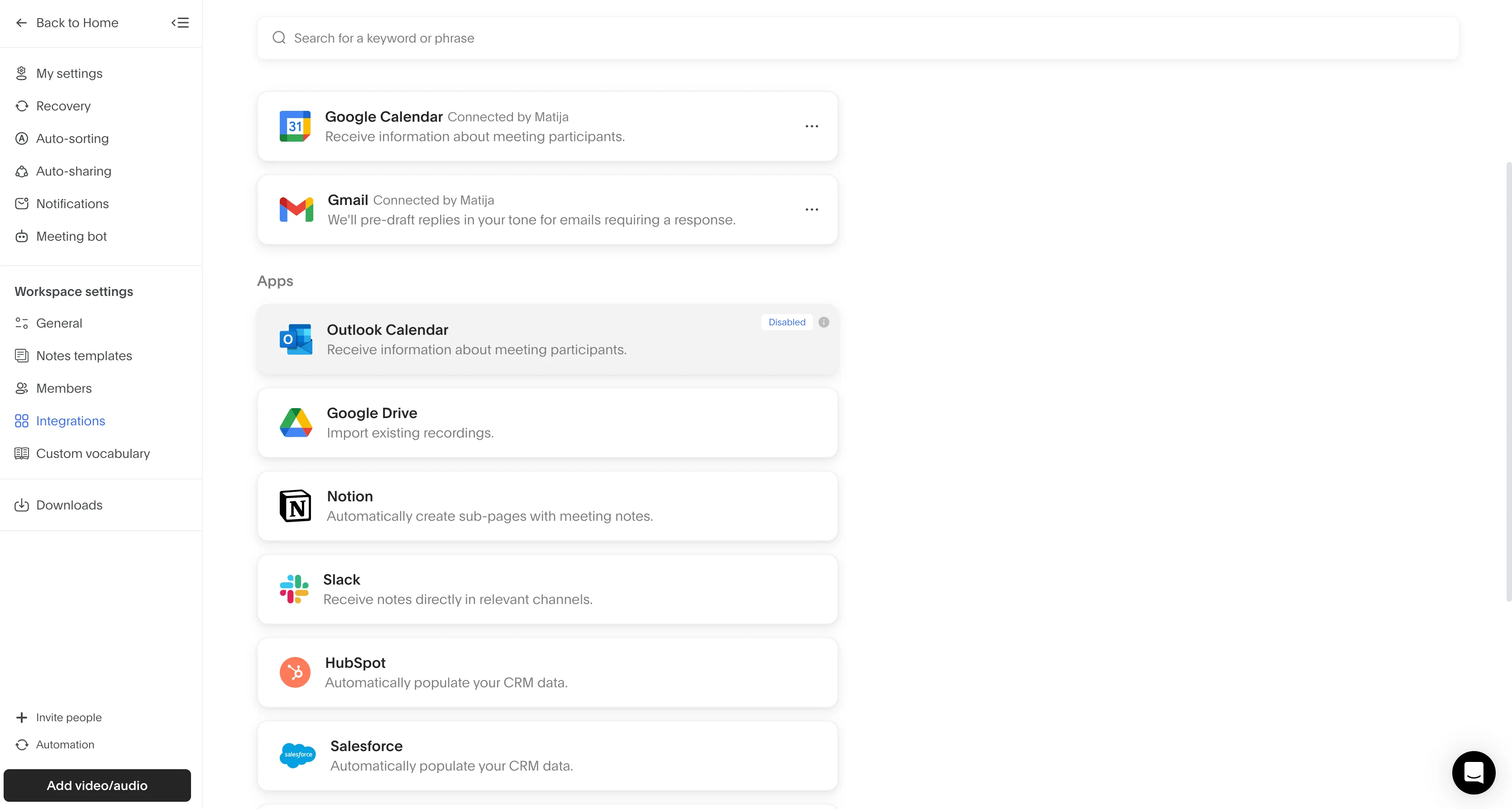Switch to Members settings
The height and width of the screenshot is (809, 1512).
[x=64, y=388]
